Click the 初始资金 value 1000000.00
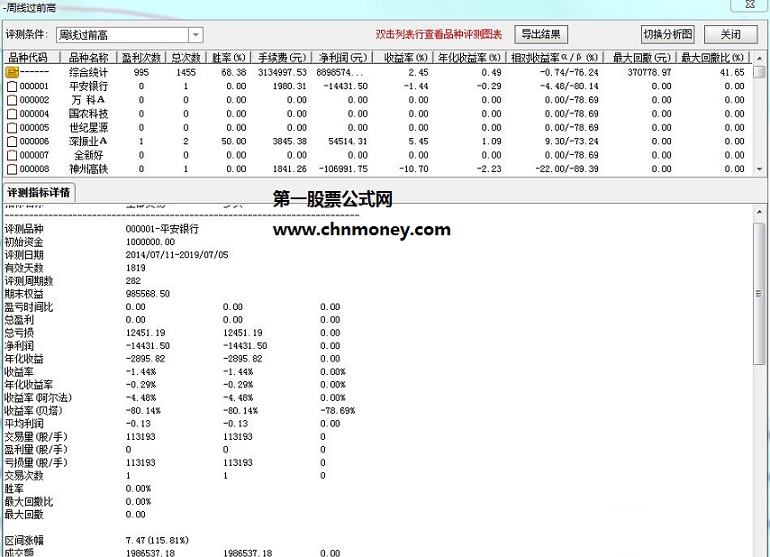 click(150, 242)
